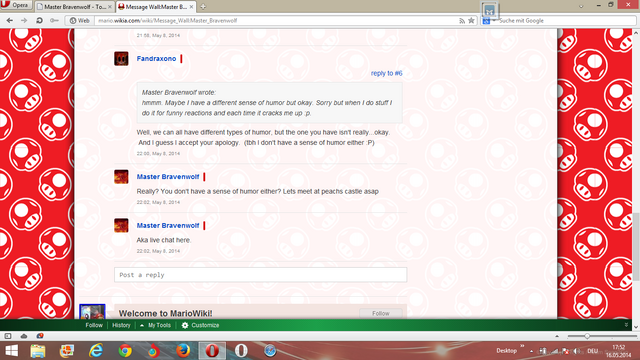Close the Master Bravenwolf tab

(110, 7)
